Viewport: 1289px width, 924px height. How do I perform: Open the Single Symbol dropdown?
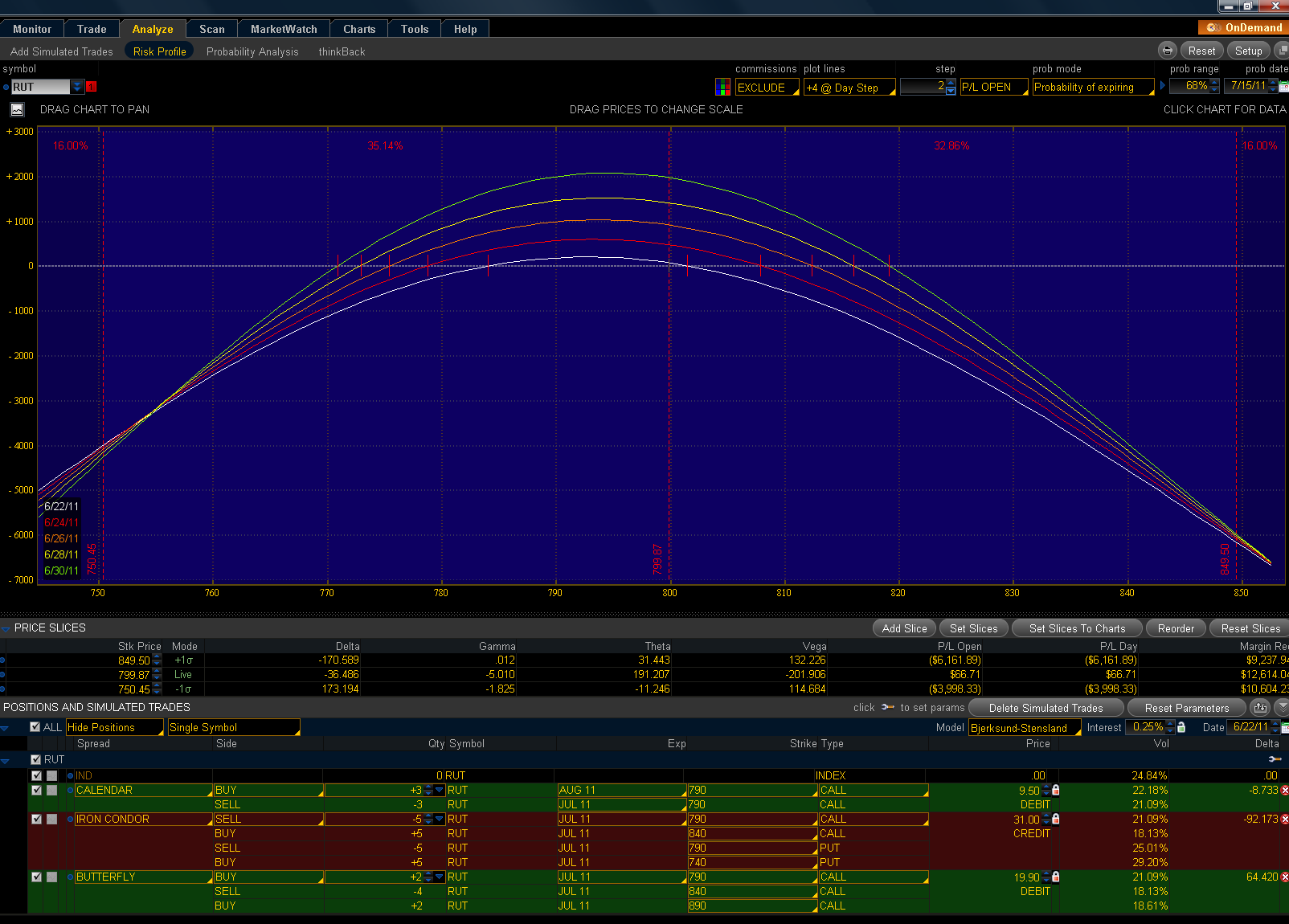(x=234, y=727)
